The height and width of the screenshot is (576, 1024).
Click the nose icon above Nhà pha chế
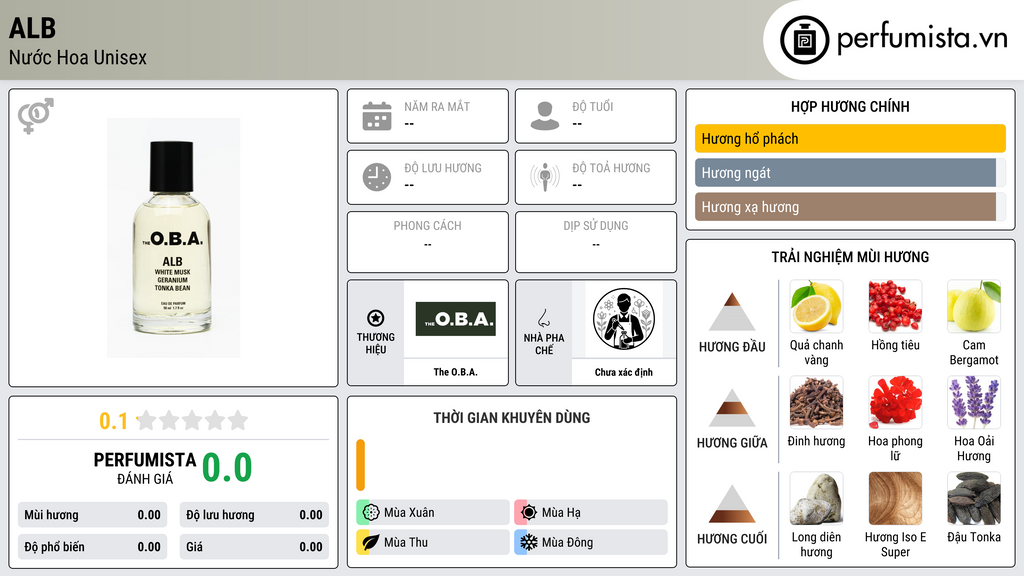point(543,318)
